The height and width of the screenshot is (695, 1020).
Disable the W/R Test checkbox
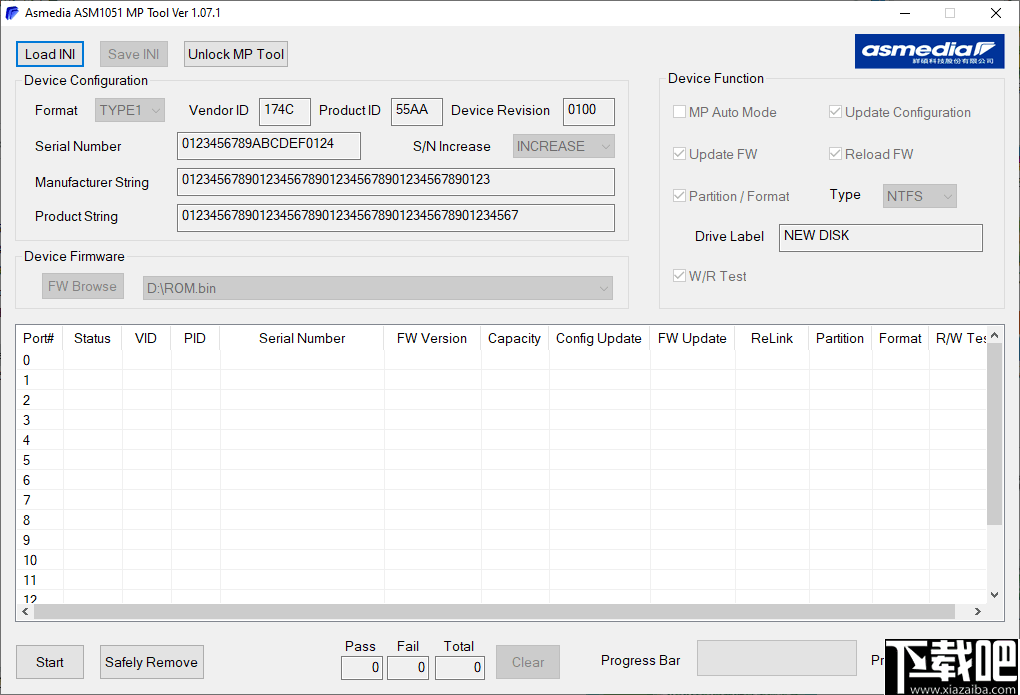tap(679, 276)
